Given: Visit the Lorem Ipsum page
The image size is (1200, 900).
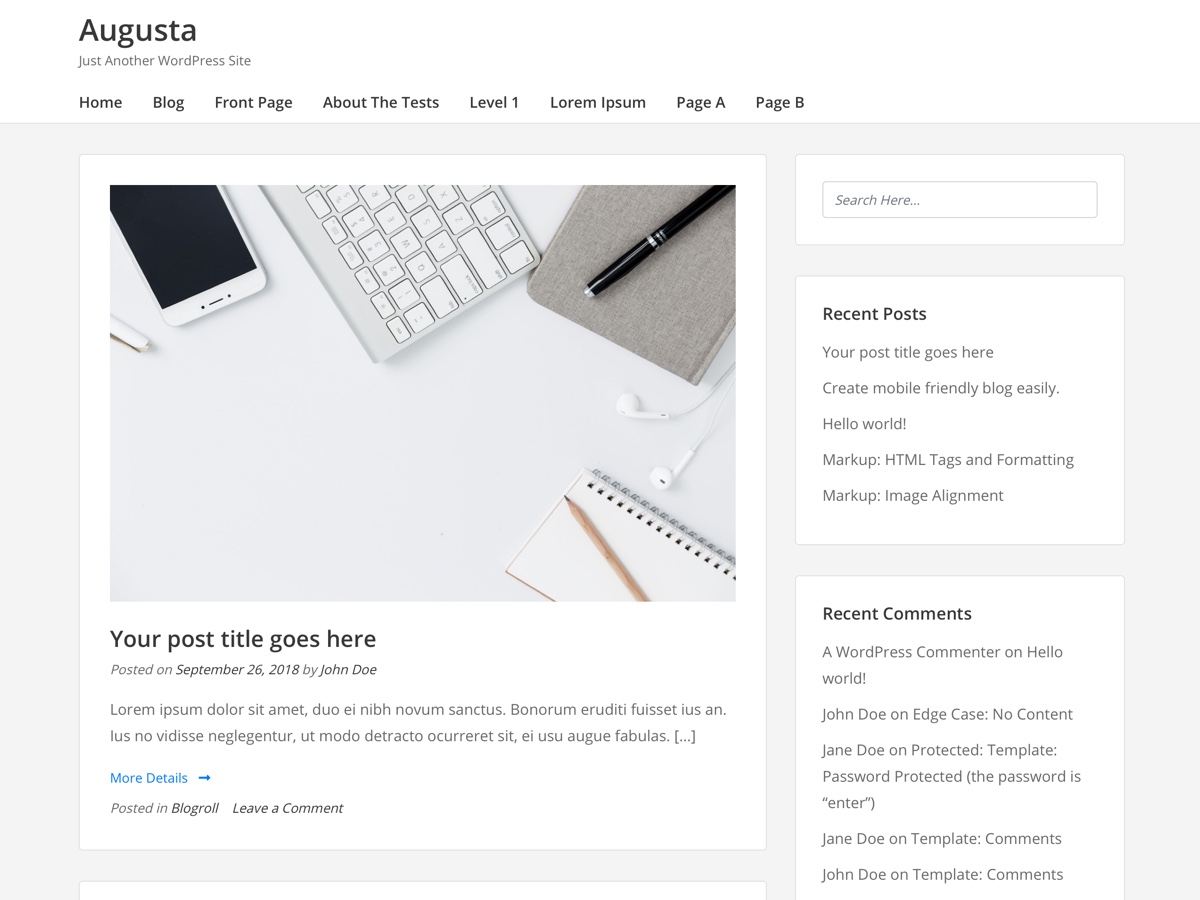Looking at the screenshot, I should pos(597,102).
